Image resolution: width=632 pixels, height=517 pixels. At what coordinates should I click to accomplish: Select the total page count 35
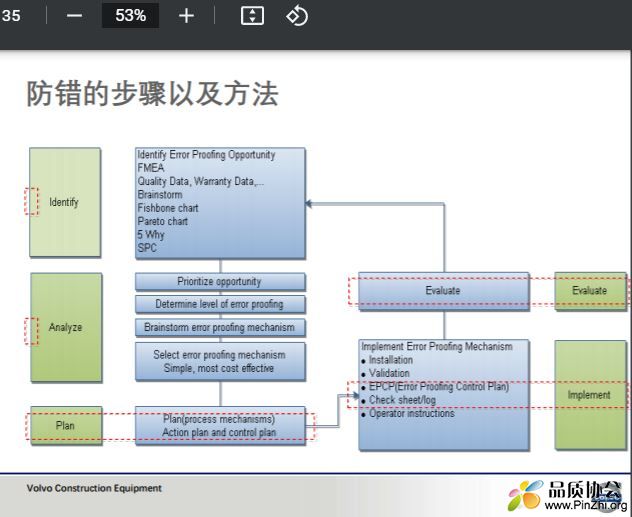tap(11, 16)
